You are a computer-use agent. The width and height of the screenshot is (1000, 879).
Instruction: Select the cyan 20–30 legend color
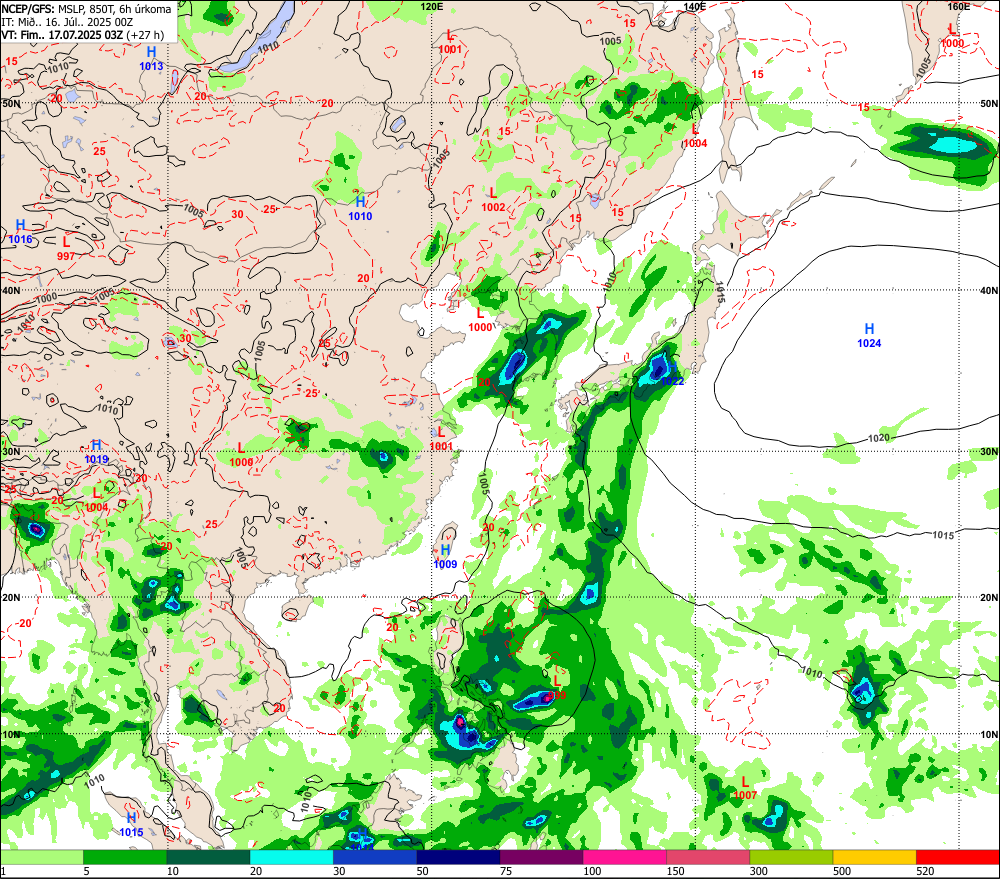click(291, 857)
